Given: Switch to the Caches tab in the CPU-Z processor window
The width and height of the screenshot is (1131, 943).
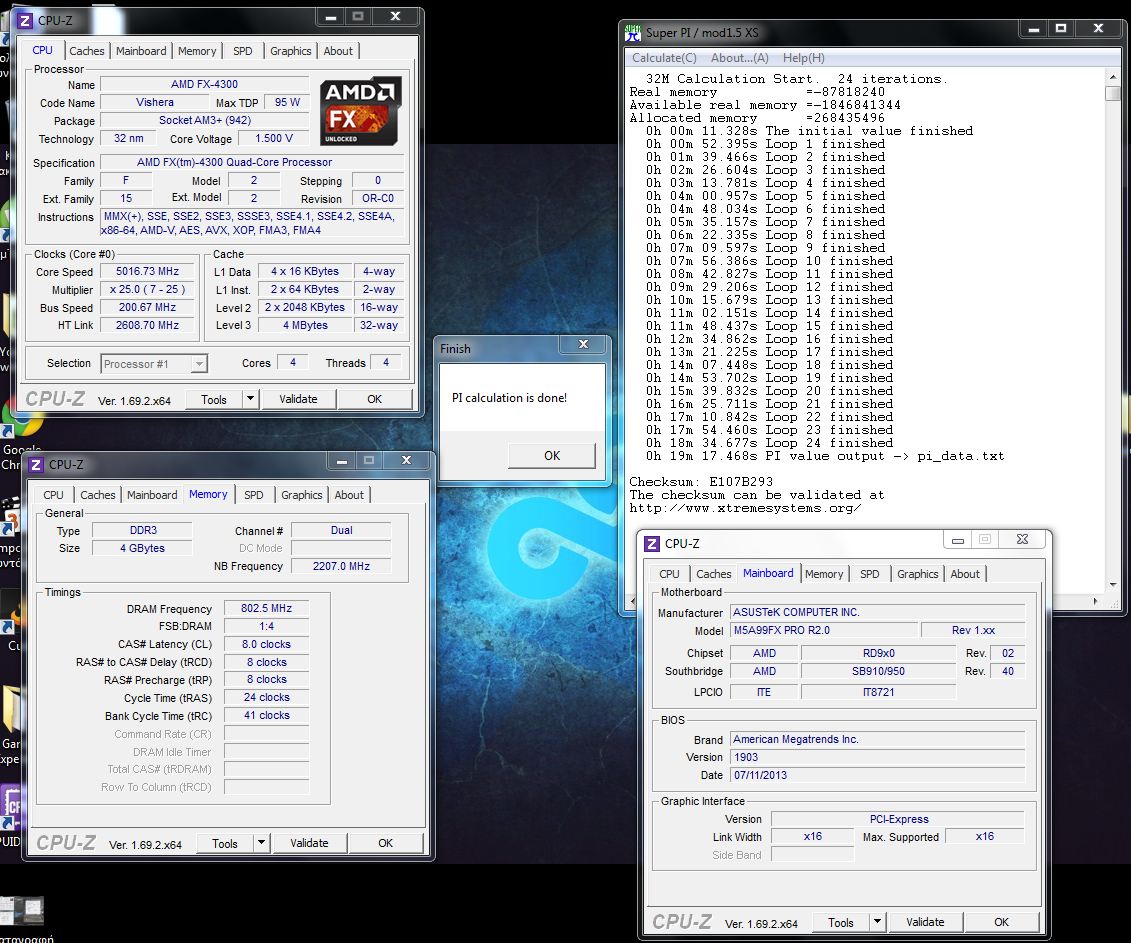Looking at the screenshot, I should click(87, 51).
